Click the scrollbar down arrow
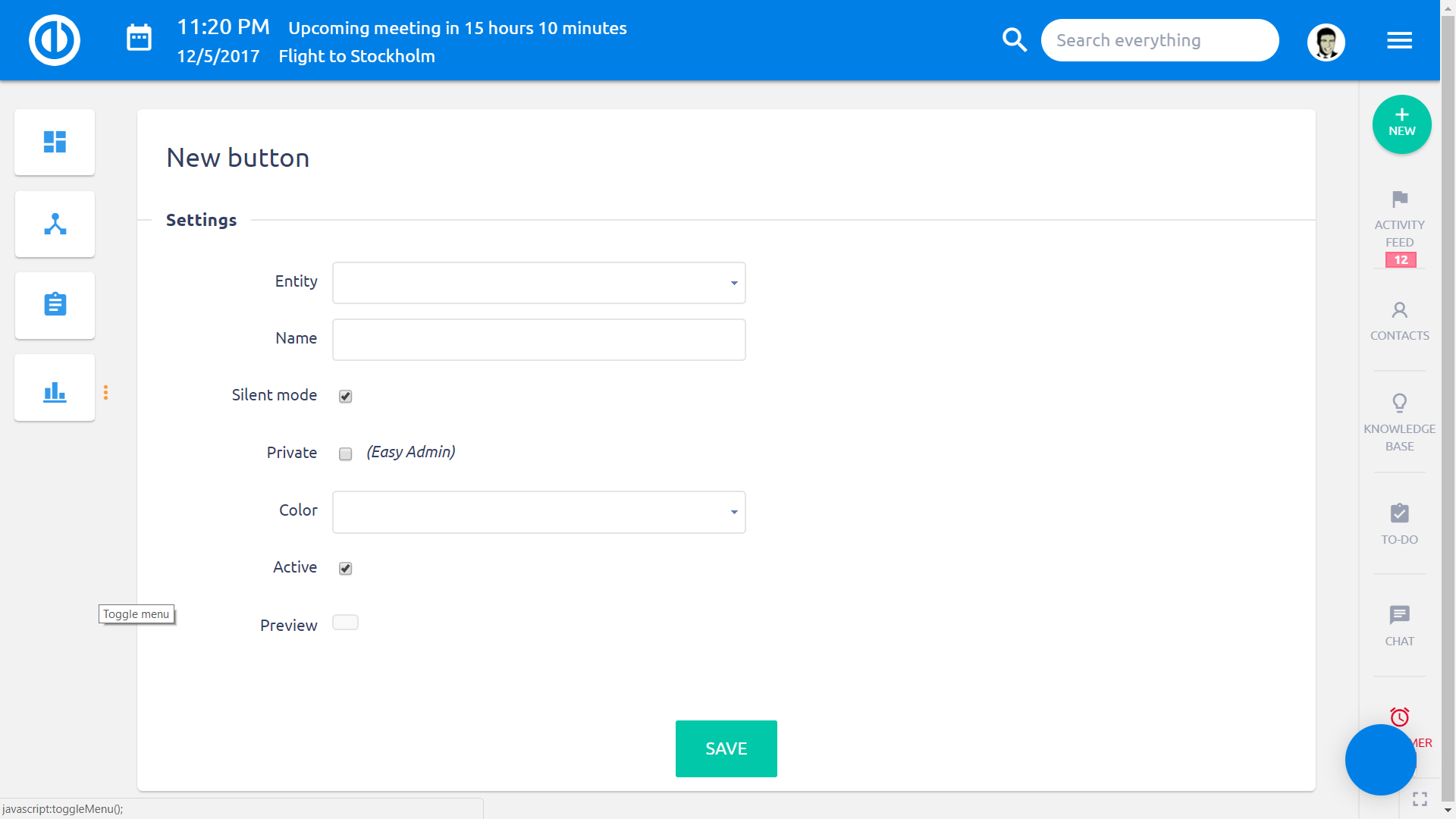The width and height of the screenshot is (1456, 819). point(1448,811)
